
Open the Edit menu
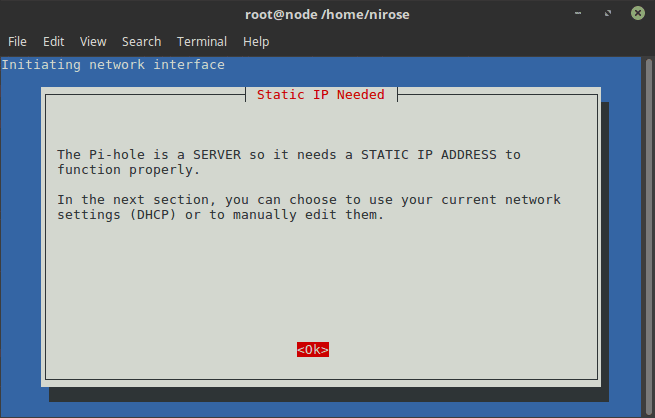[53, 42]
